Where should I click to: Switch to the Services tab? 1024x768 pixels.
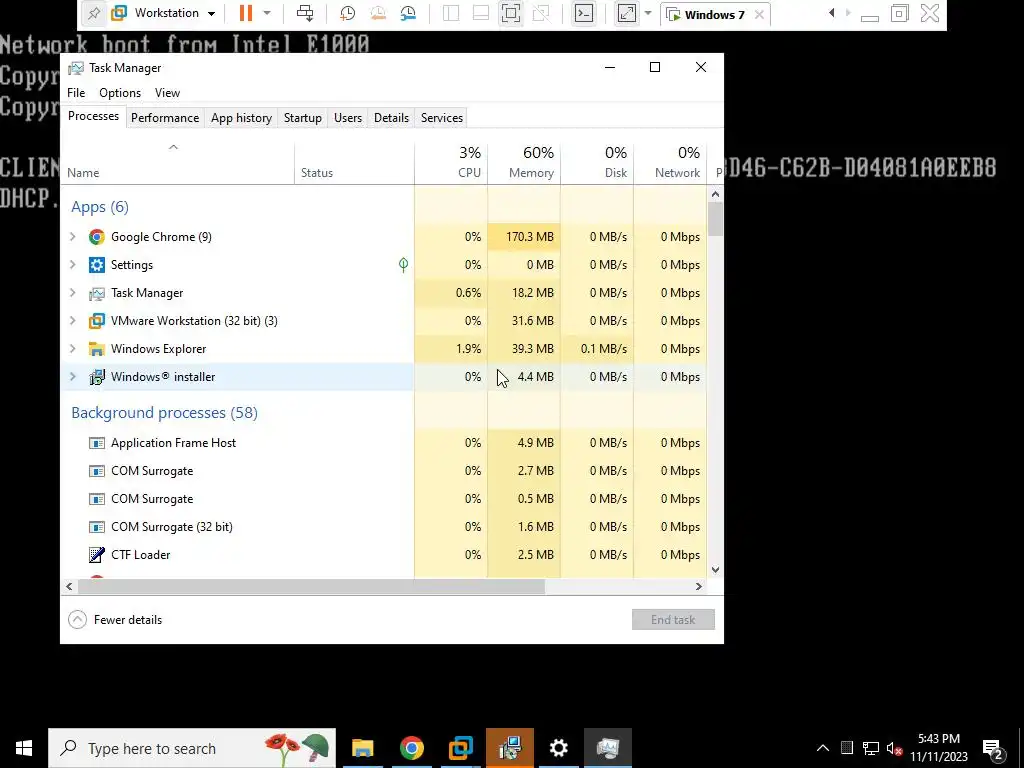441,118
